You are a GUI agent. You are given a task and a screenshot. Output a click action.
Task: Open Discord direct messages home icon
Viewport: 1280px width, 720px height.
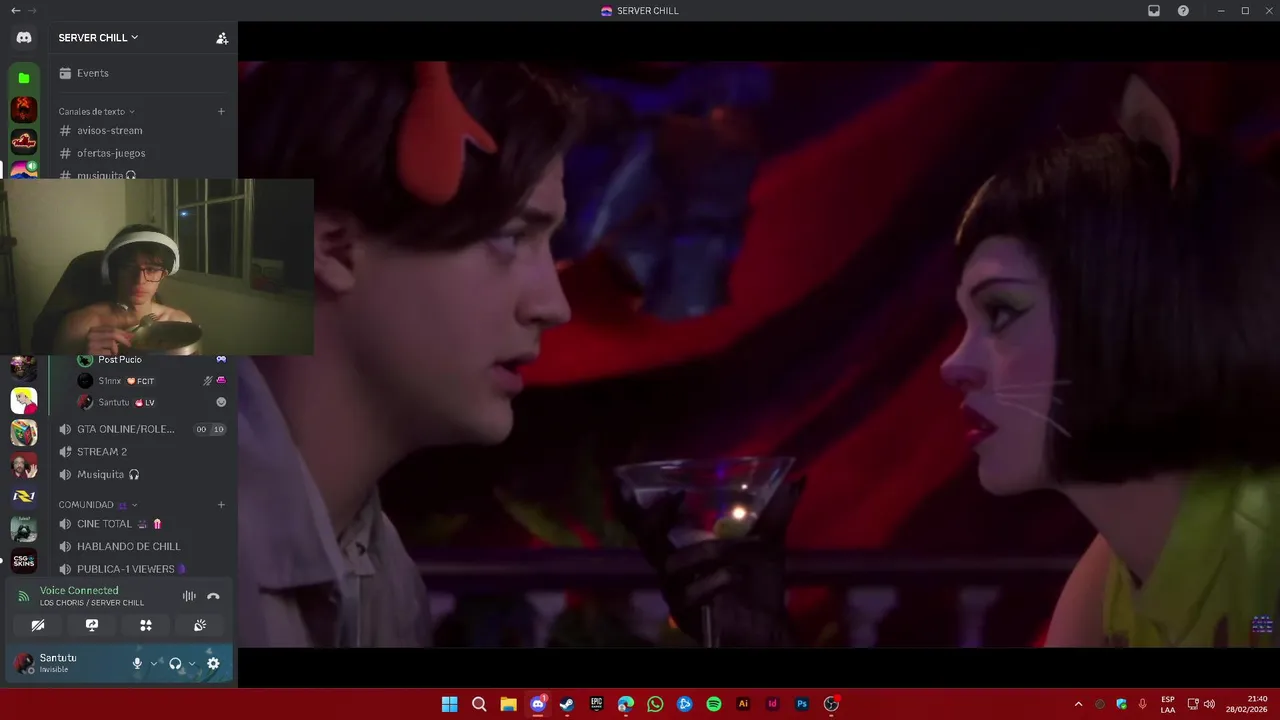tap(24, 38)
